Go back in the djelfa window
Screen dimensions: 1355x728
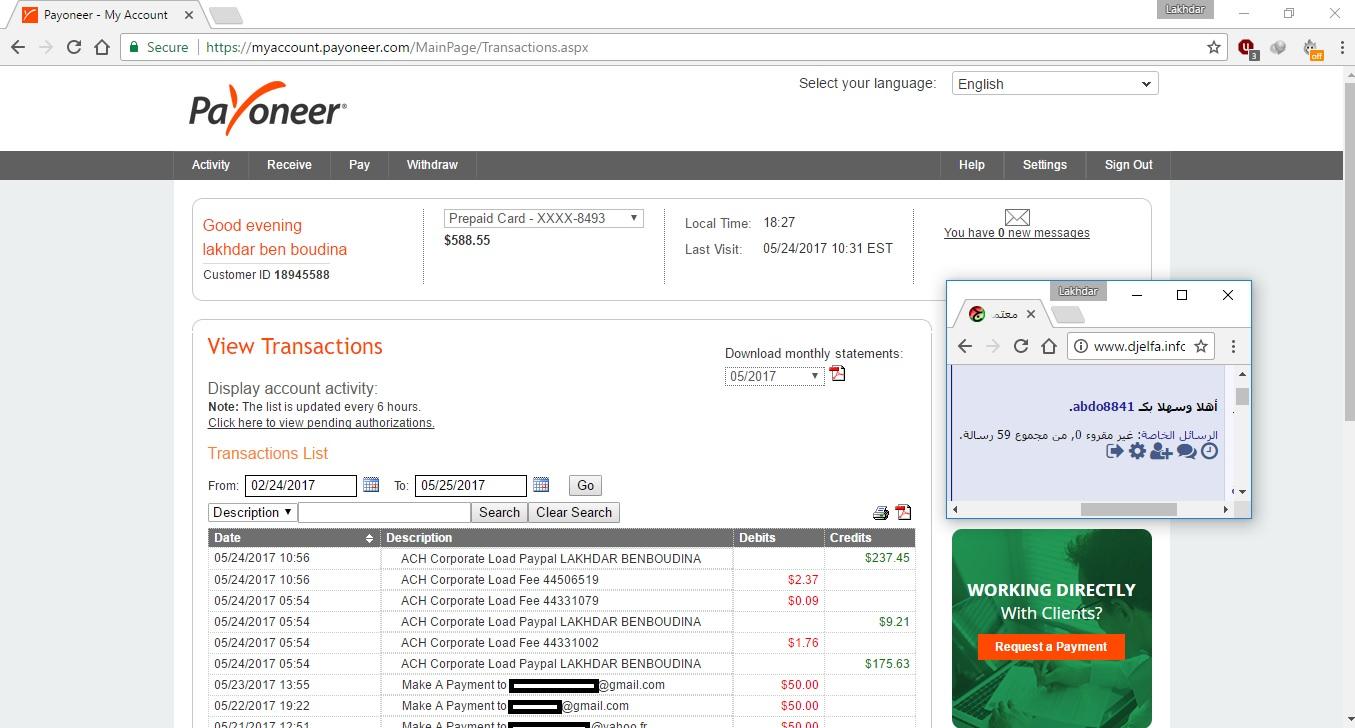coord(964,346)
